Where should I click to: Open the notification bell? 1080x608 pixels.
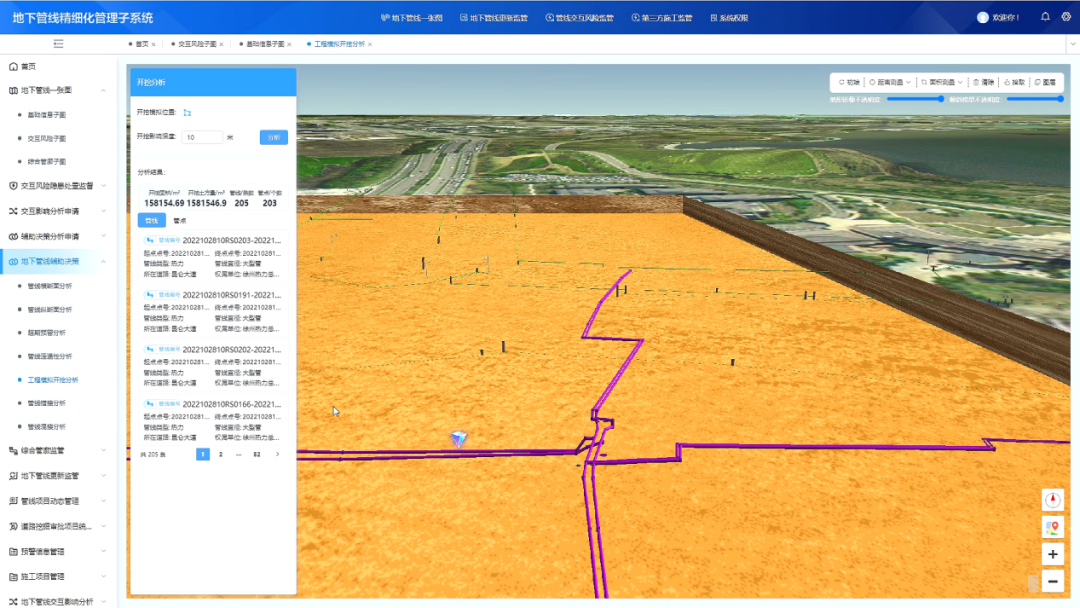1045,17
